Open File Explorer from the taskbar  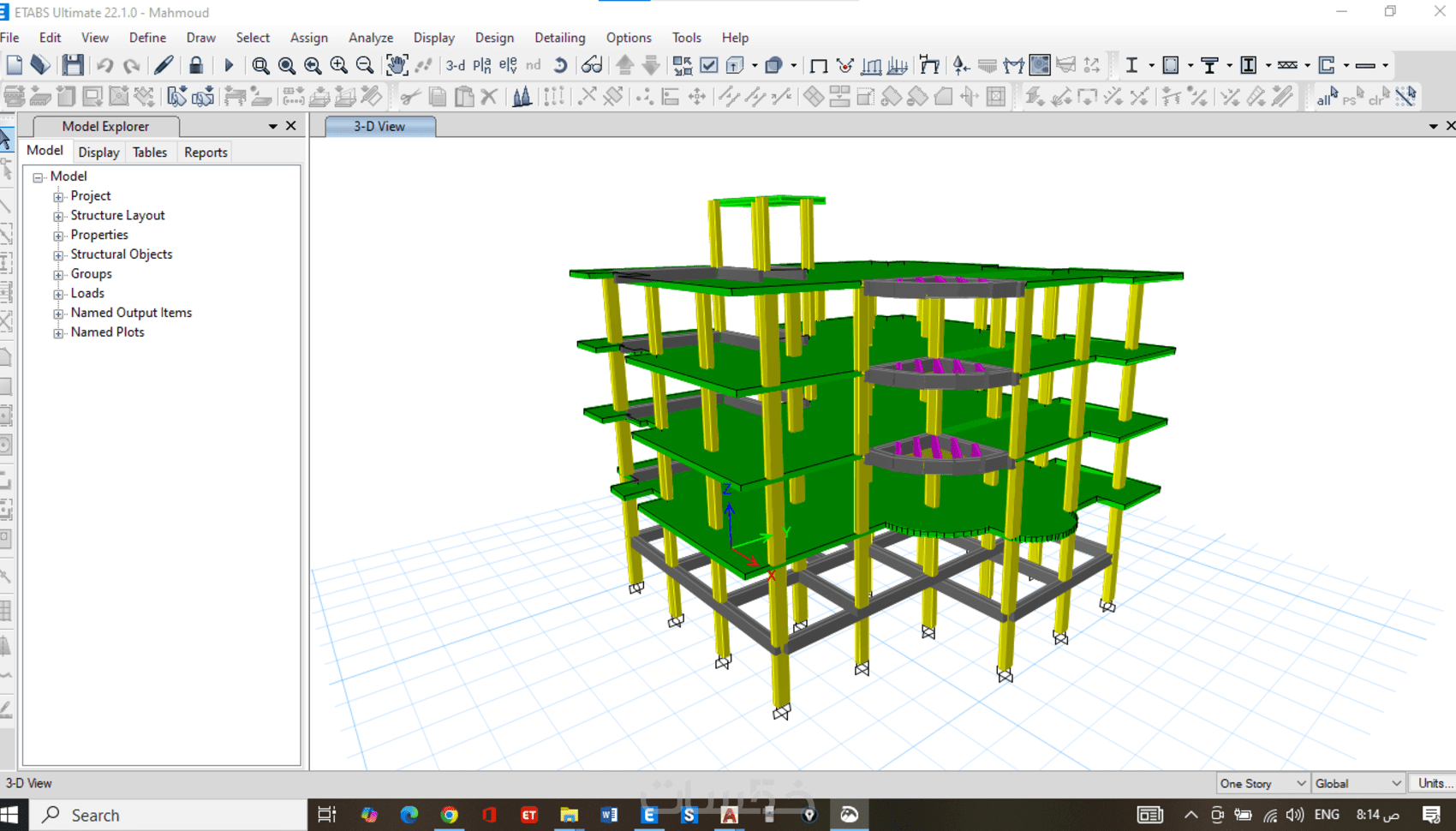coord(569,815)
